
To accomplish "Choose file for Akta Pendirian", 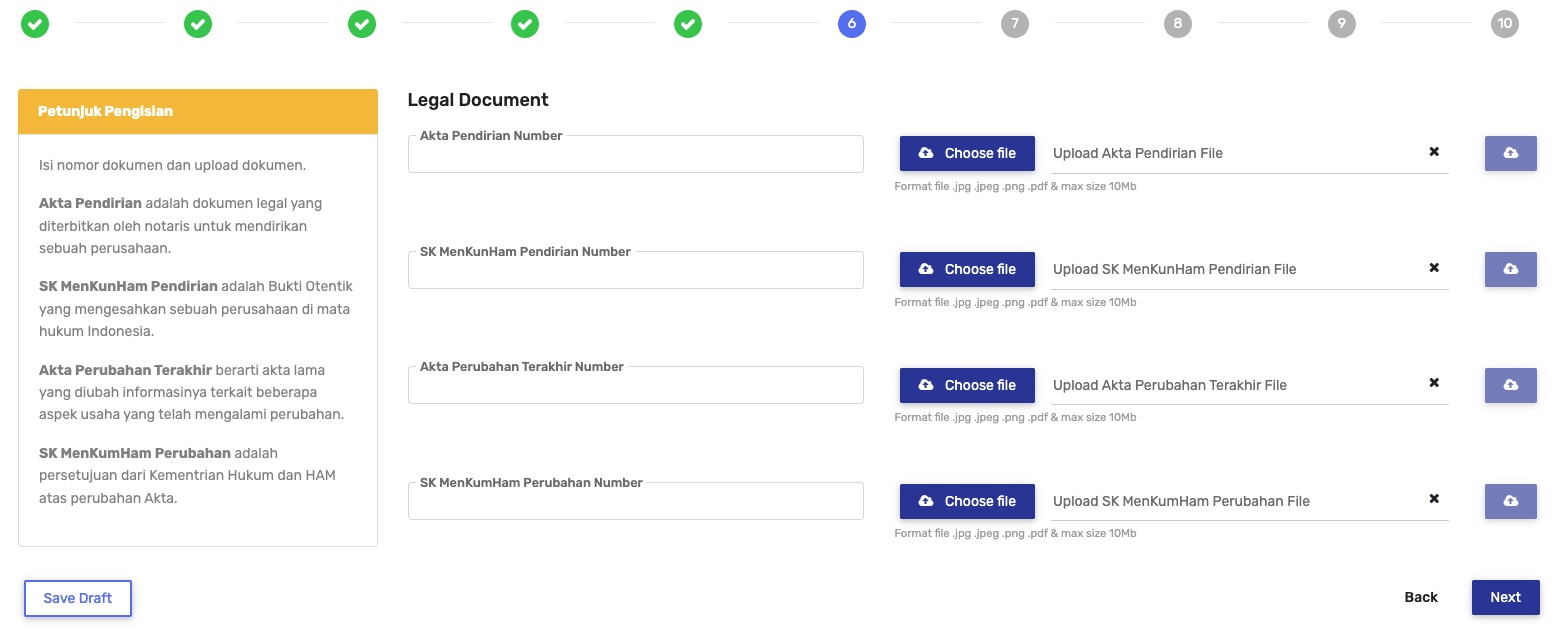I will point(967,153).
